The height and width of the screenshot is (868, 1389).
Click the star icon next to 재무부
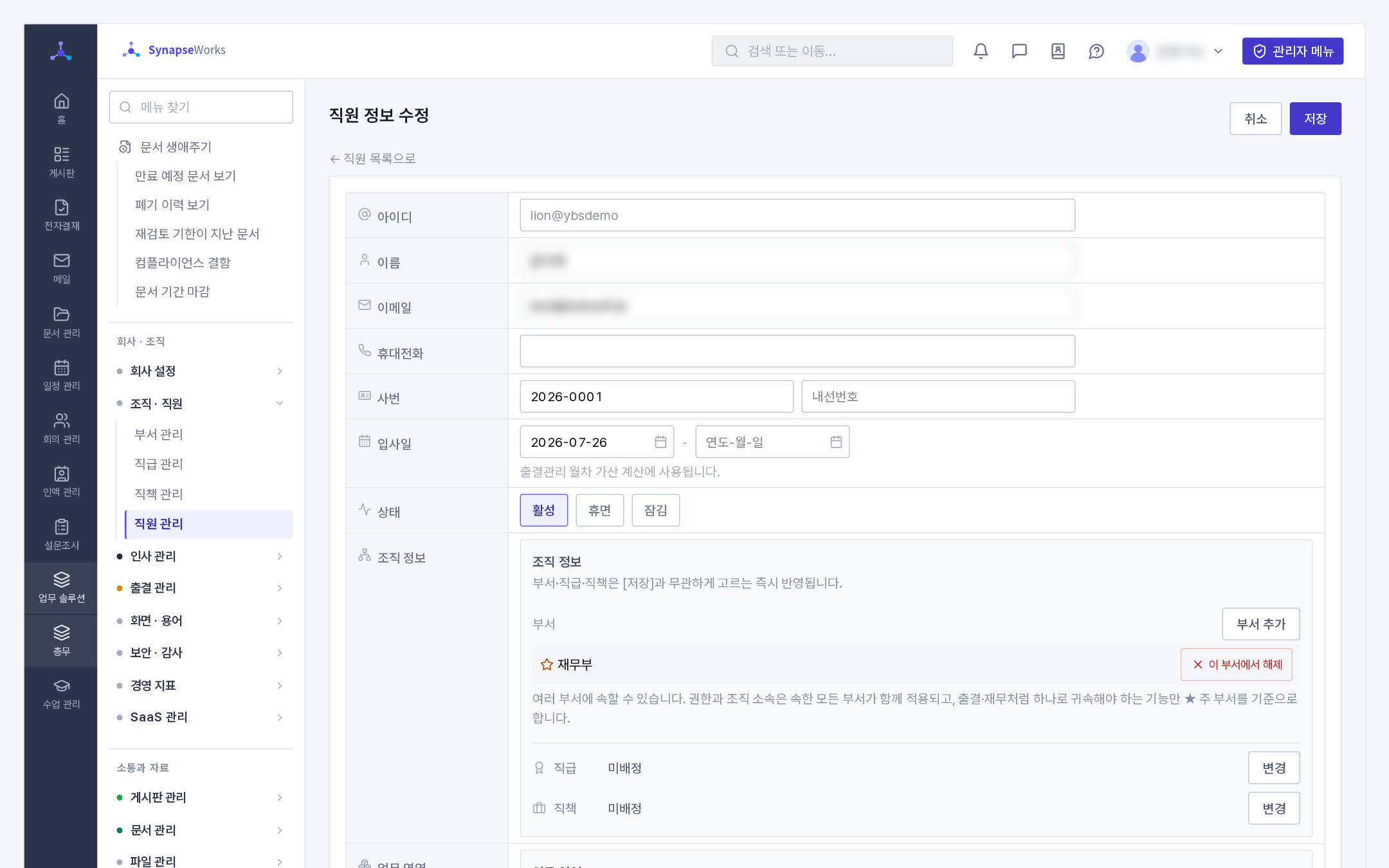tap(547, 664)
